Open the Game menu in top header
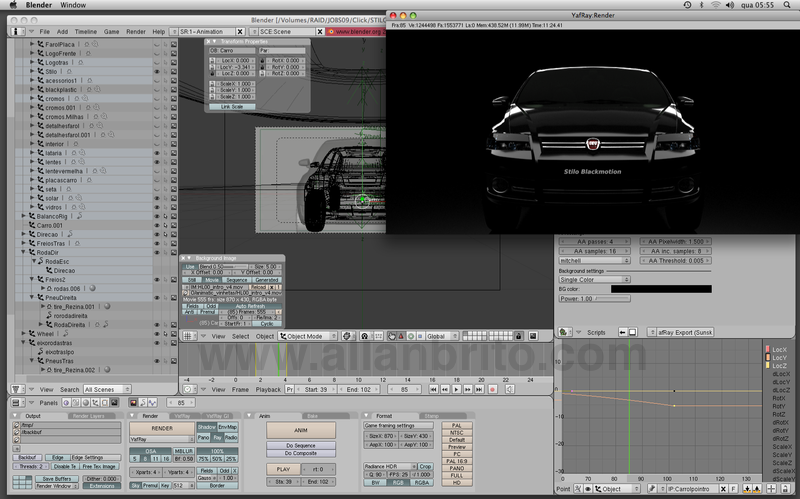The height and width of the screenshot is (499, 800). (x=111, y=32)
